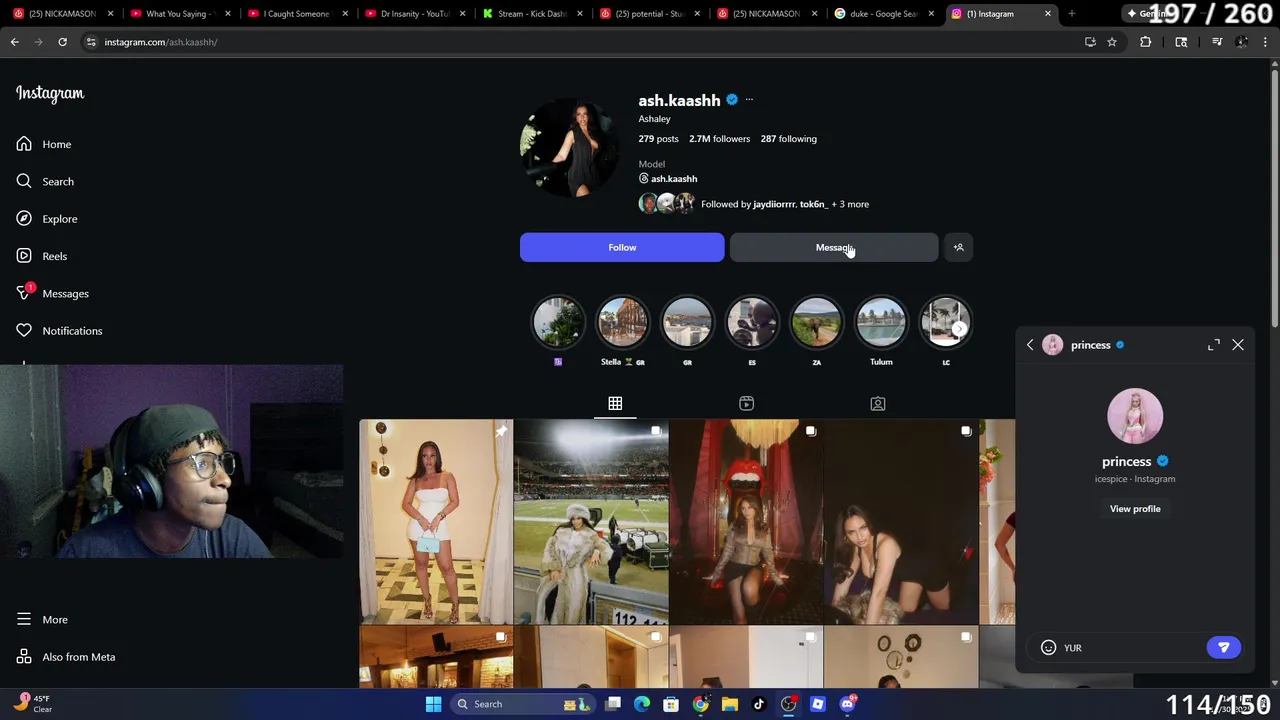This screenshot has height=720, width=1280.
Task: Open Search from the Instagram sidebar
Action: [45, 181]
